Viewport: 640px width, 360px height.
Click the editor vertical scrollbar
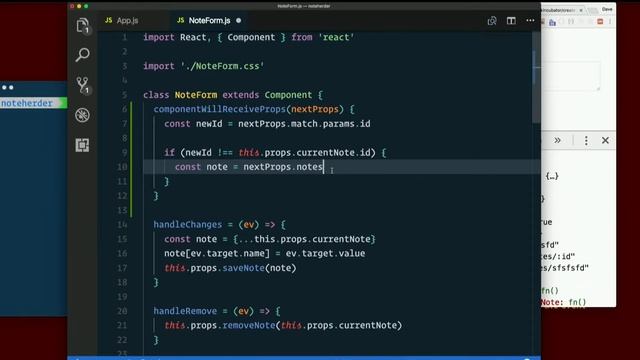tap(536, 77)
